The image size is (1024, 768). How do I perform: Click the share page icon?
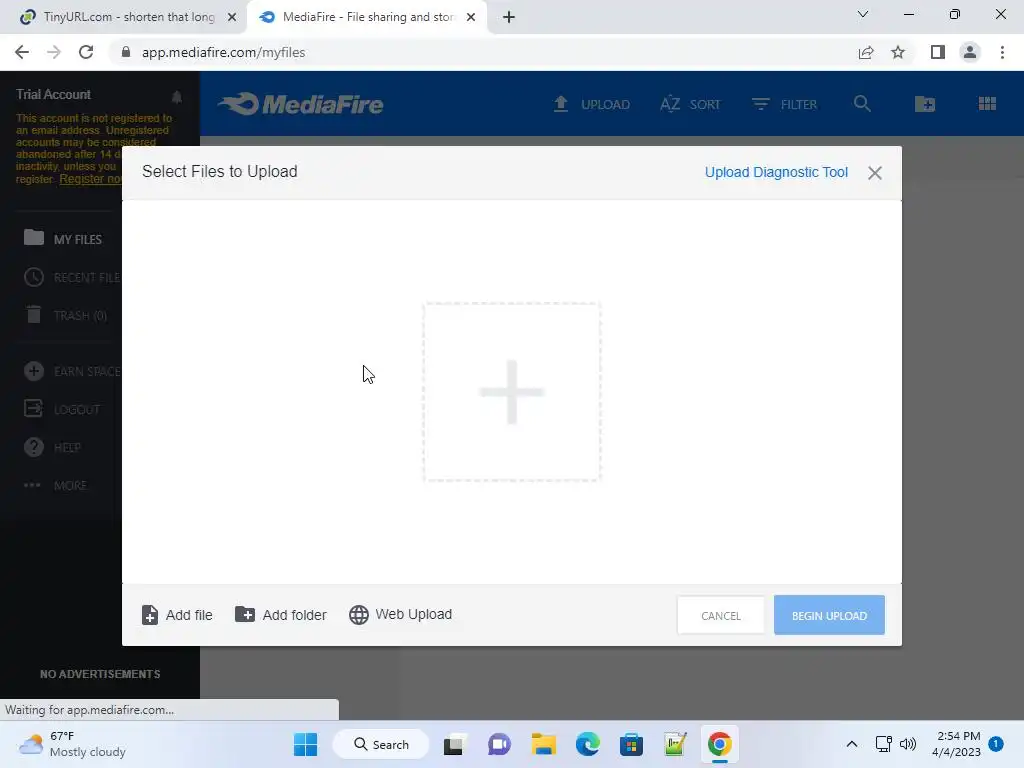[x=866, y=52]
